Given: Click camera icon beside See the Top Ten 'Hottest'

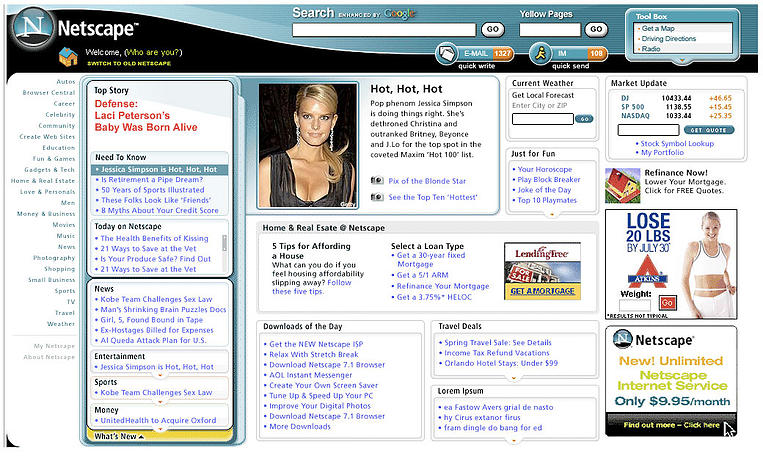Looking at the screenshot, I should (377, 197).
